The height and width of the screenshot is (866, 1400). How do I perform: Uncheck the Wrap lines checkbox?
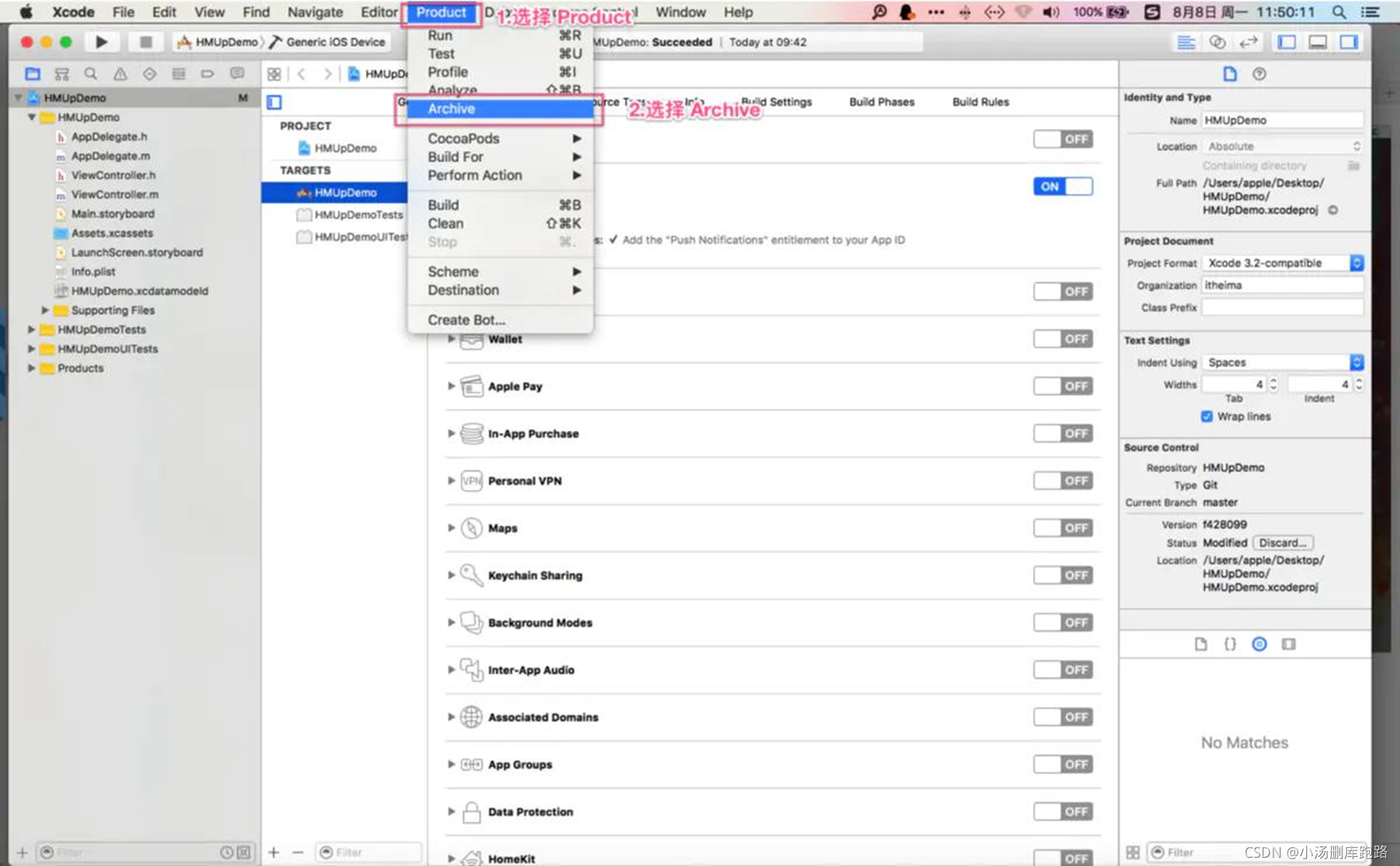point(1207,417)
